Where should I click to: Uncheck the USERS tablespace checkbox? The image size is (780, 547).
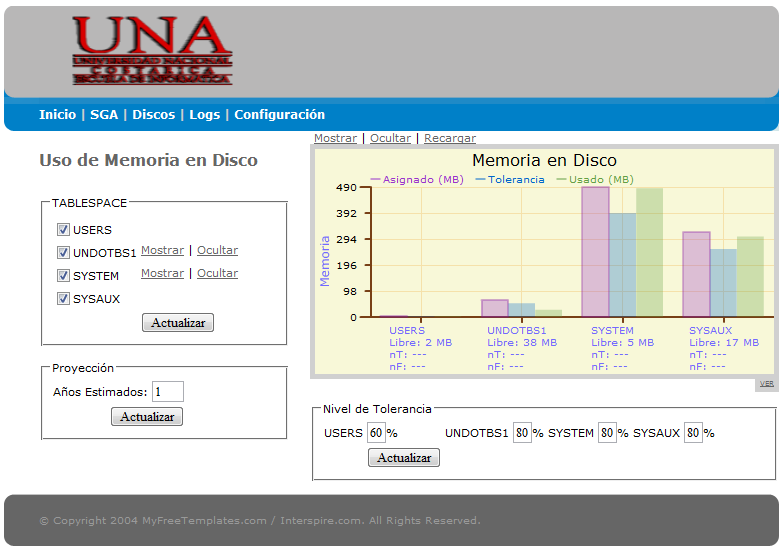tap(63, 229)
